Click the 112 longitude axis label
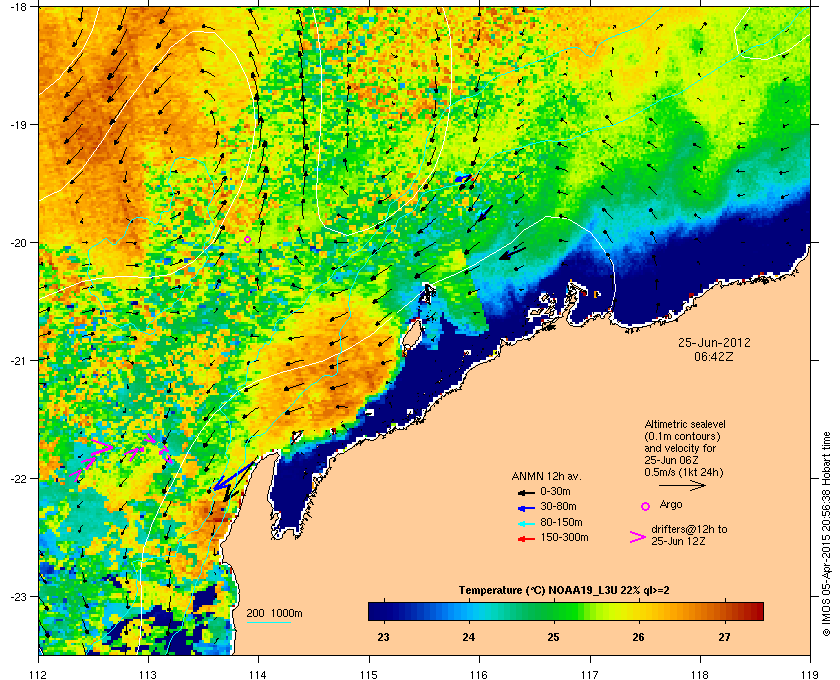 [x=38, y=674]
